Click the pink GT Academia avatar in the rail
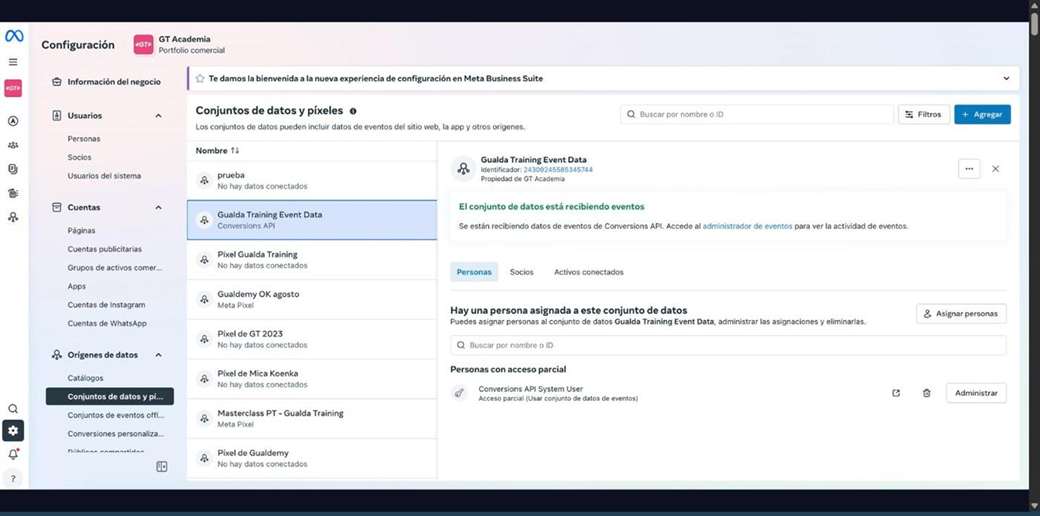Viewport: 1040px width, 516px height. click(13, 89)
